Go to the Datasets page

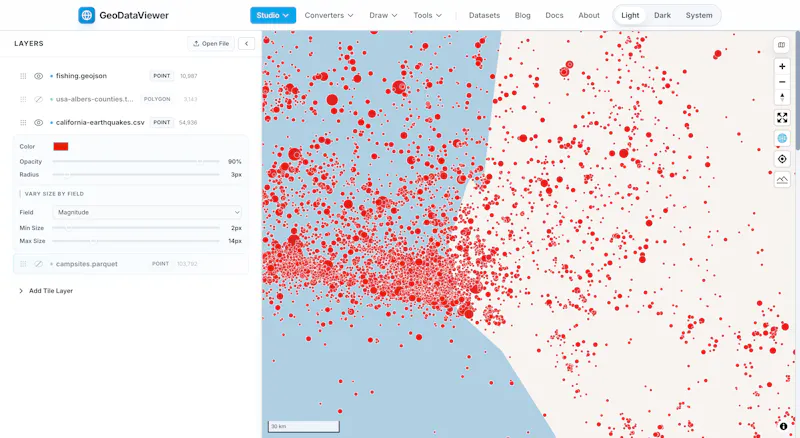pyautogui.click(x=484, y=15)
